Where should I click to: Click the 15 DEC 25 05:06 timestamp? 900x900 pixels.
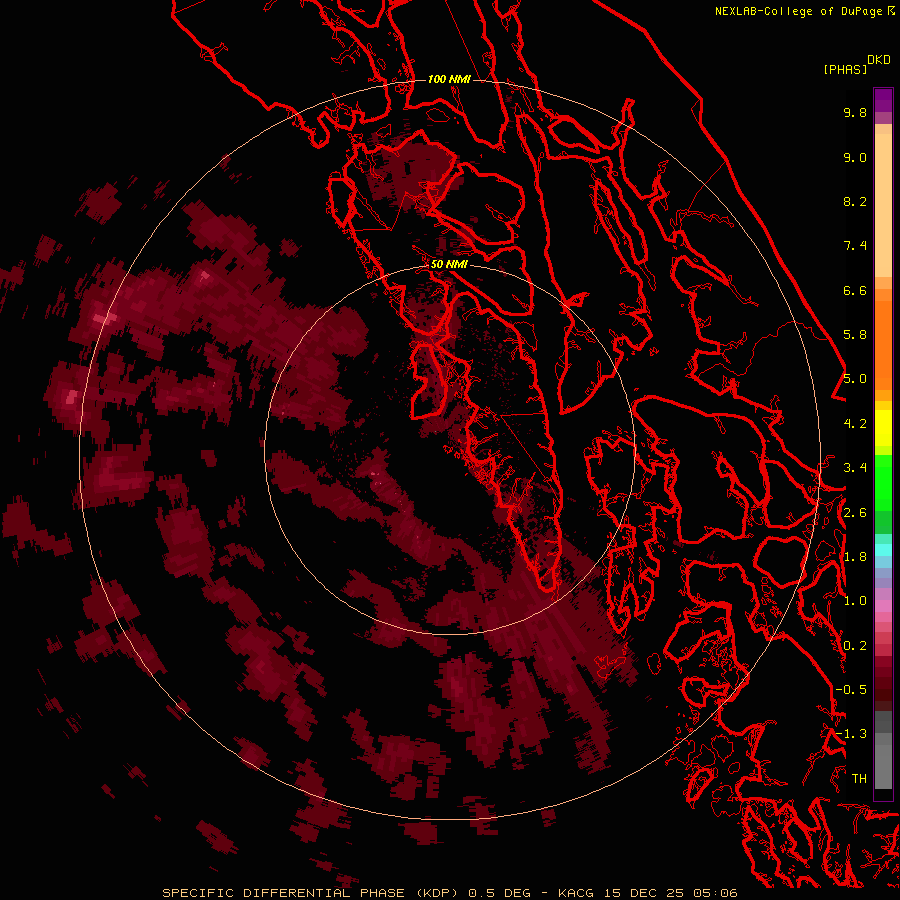tap(670, 893)
